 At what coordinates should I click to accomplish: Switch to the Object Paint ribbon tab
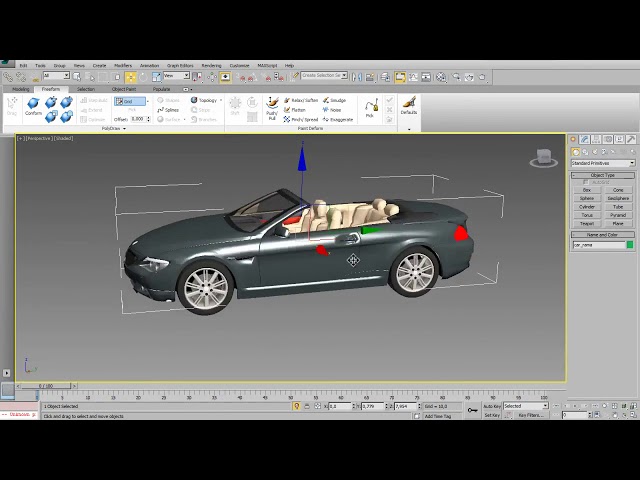point(124,89)
